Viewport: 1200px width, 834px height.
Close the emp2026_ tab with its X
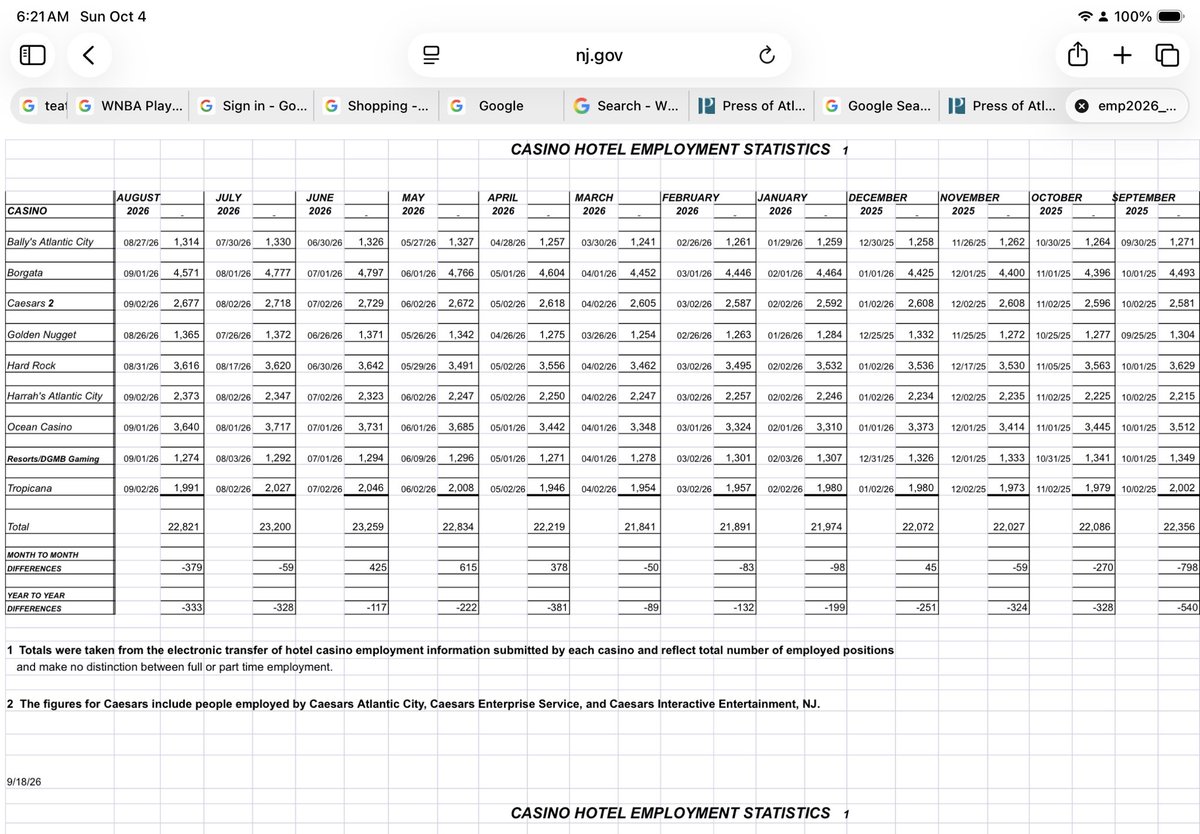click(x=1082, y=106)
